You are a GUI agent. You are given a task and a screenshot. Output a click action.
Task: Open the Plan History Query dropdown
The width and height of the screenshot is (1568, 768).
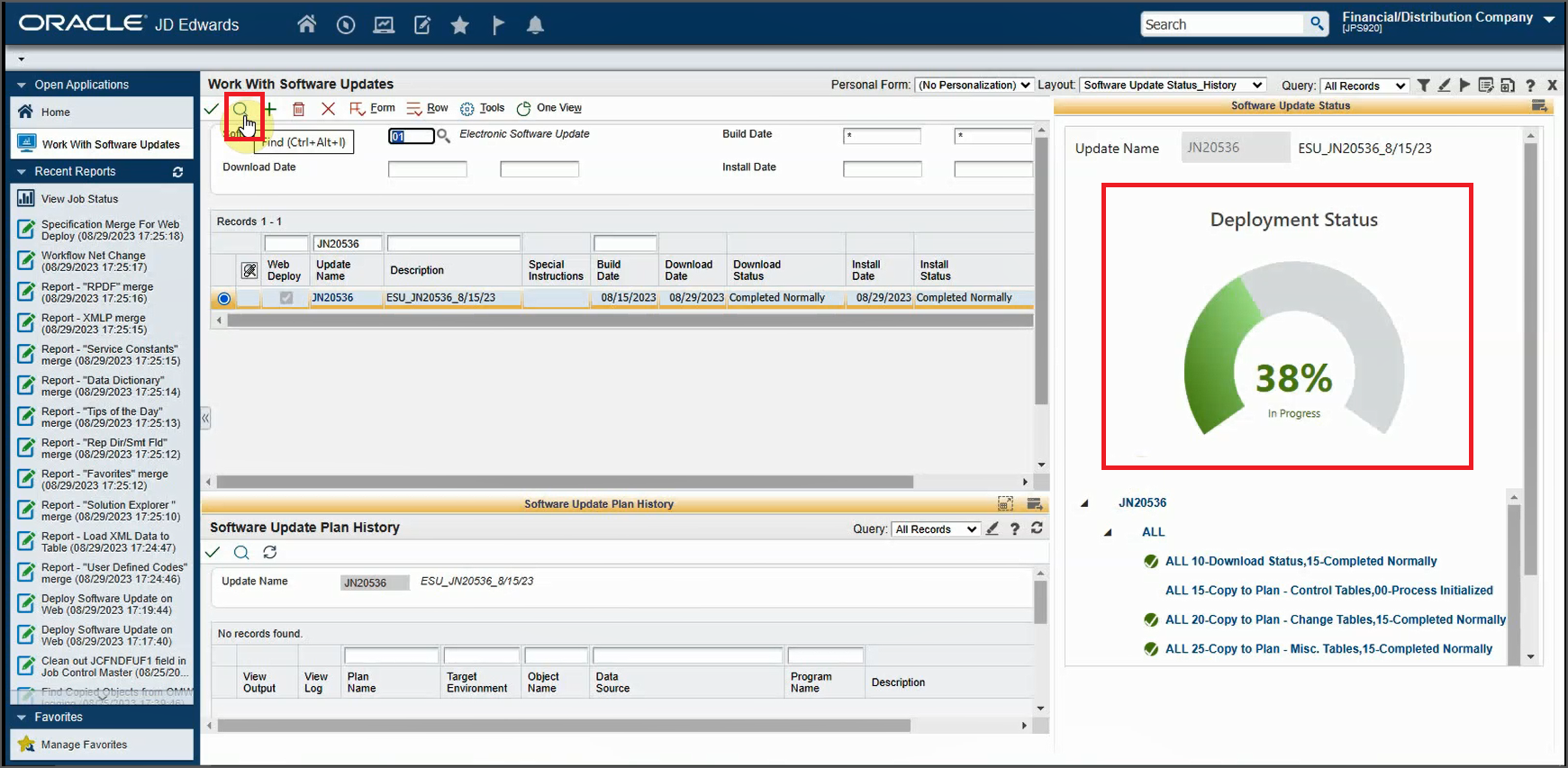[x=936, y=529]
